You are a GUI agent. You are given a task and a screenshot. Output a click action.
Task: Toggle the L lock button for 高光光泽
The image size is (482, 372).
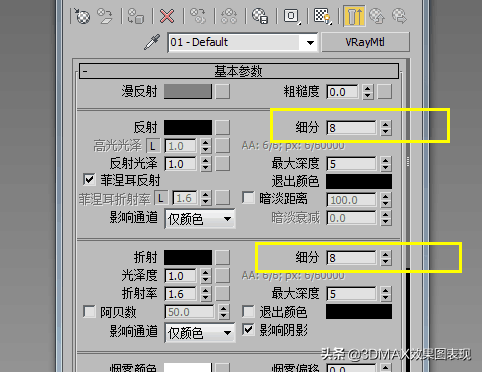point(153,146)
